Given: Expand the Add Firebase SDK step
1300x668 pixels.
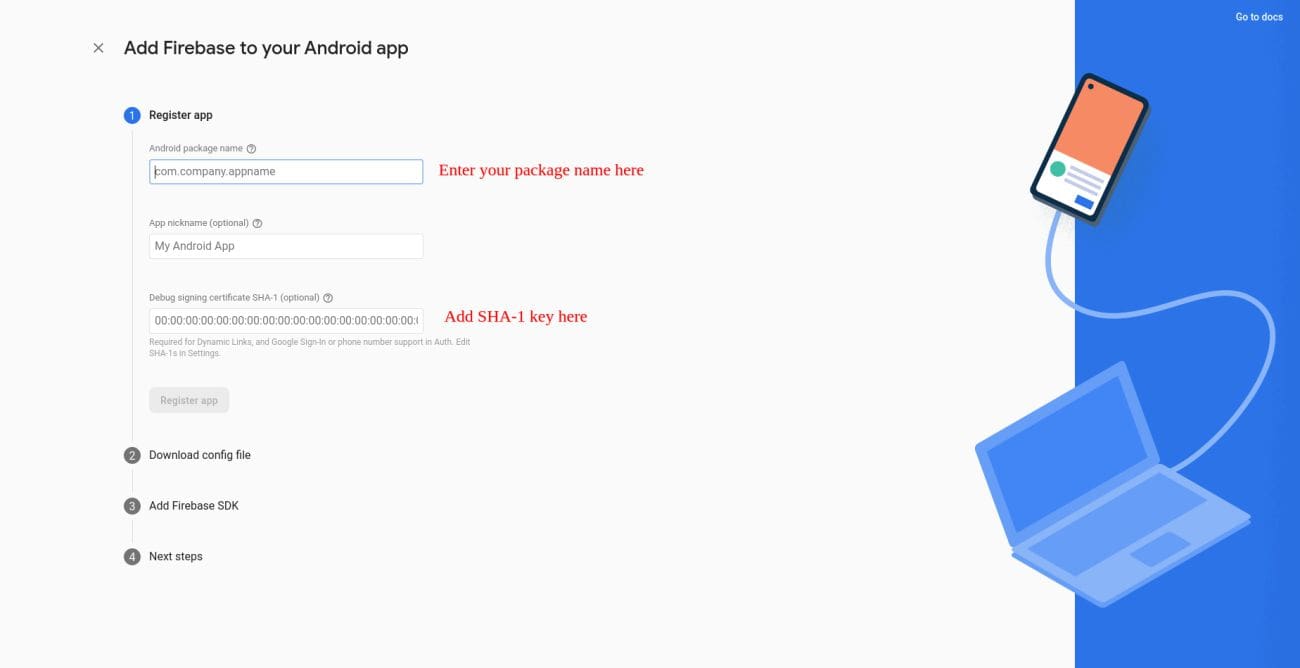Looking at the screenshot, I should click(x=194, y=506).
